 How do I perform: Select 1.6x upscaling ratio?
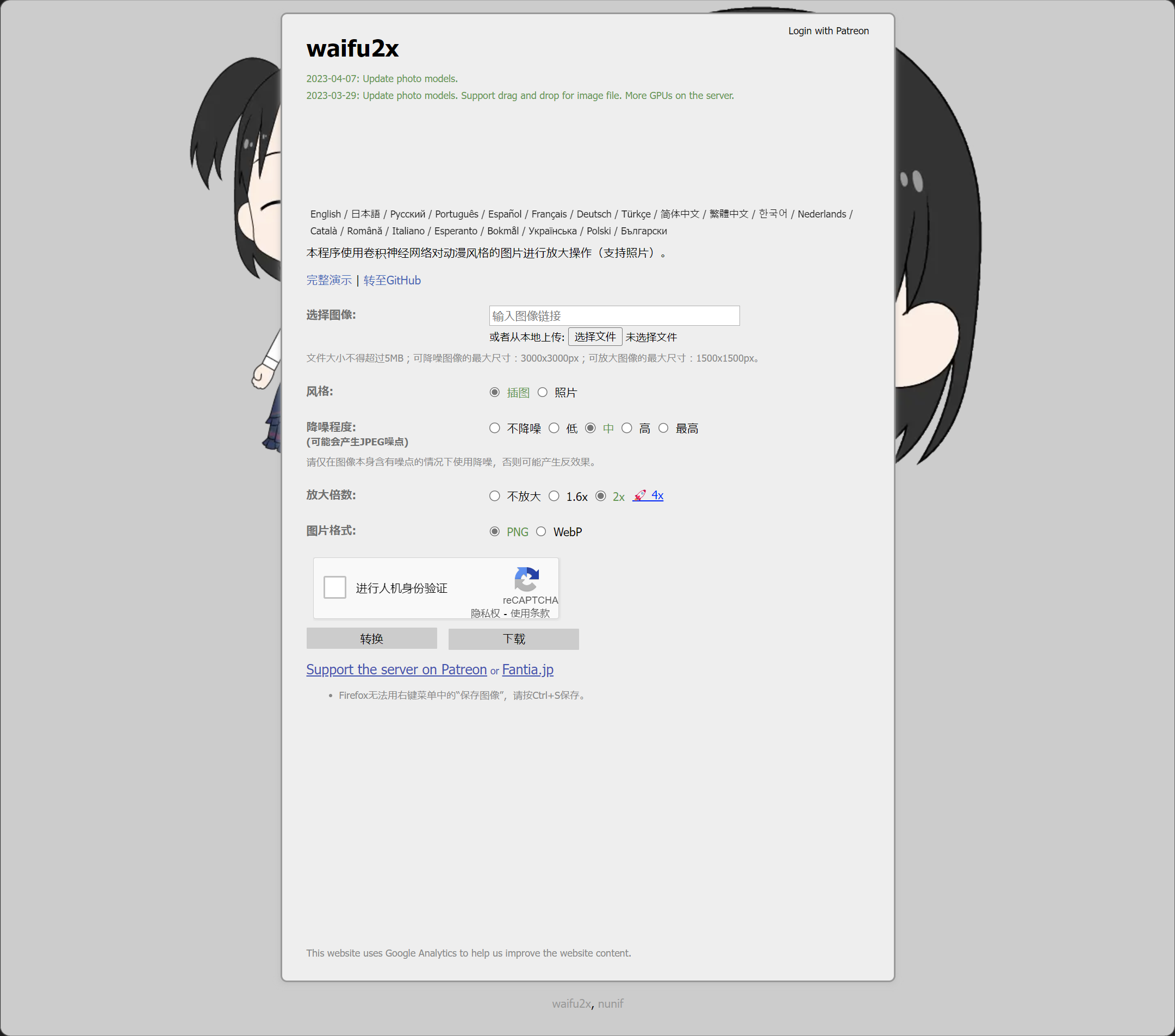click(x=554, y=495)
